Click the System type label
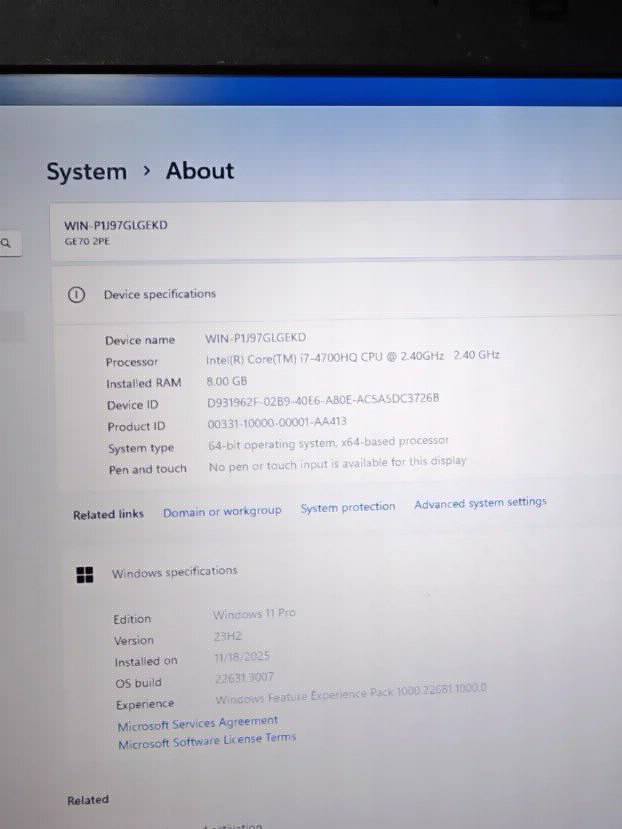Screen dimensions: 622x829 coord(141,448)
